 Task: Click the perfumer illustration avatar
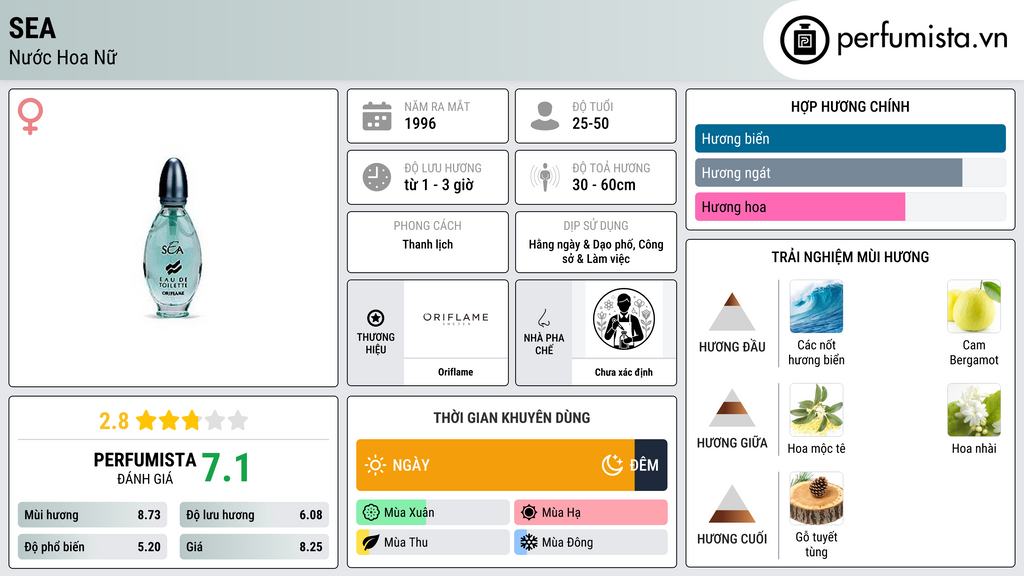[x=624, y=319]
